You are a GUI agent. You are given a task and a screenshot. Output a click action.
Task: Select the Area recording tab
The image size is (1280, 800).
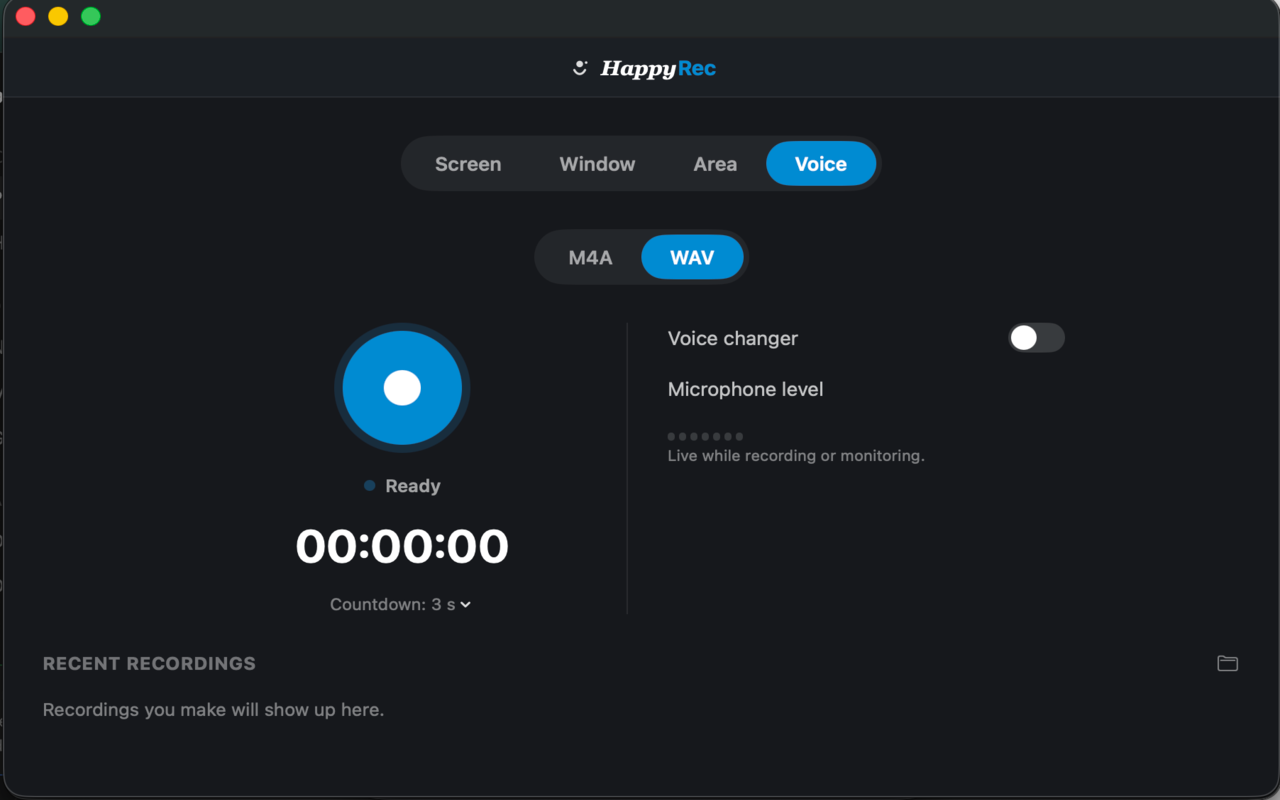(x=715, y=164)
